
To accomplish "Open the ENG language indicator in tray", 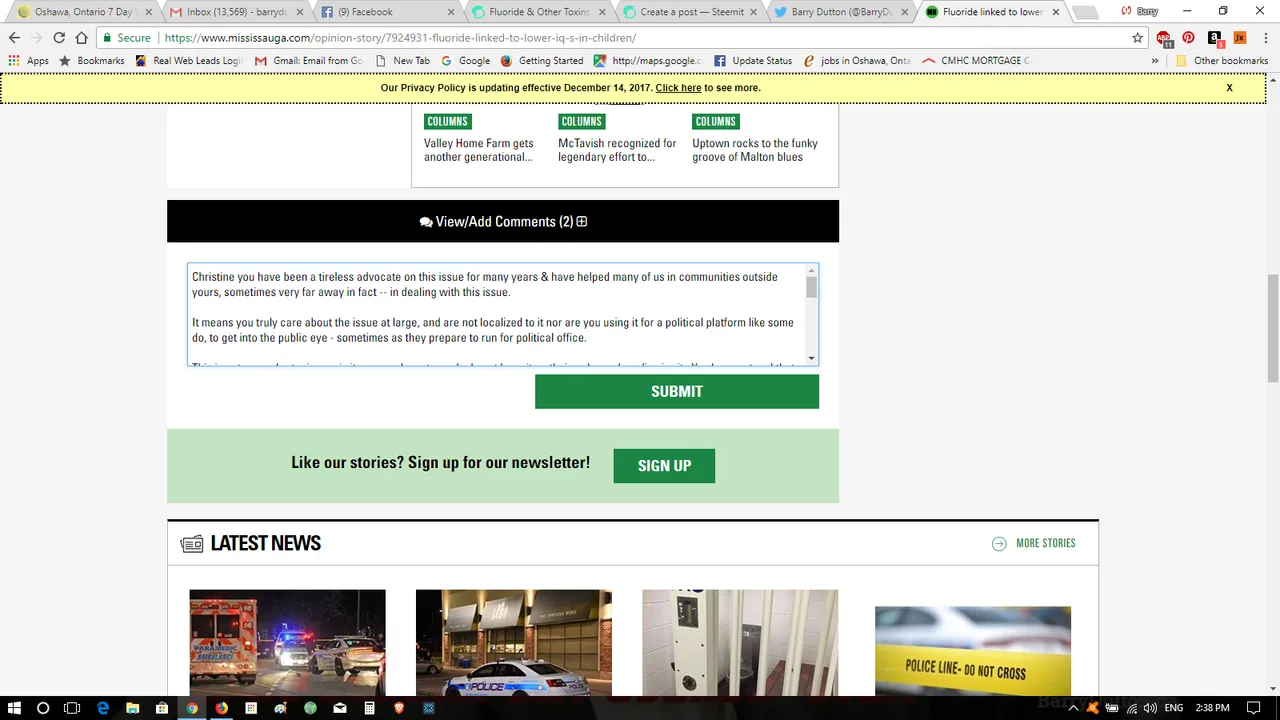I will pos(1175,708).
